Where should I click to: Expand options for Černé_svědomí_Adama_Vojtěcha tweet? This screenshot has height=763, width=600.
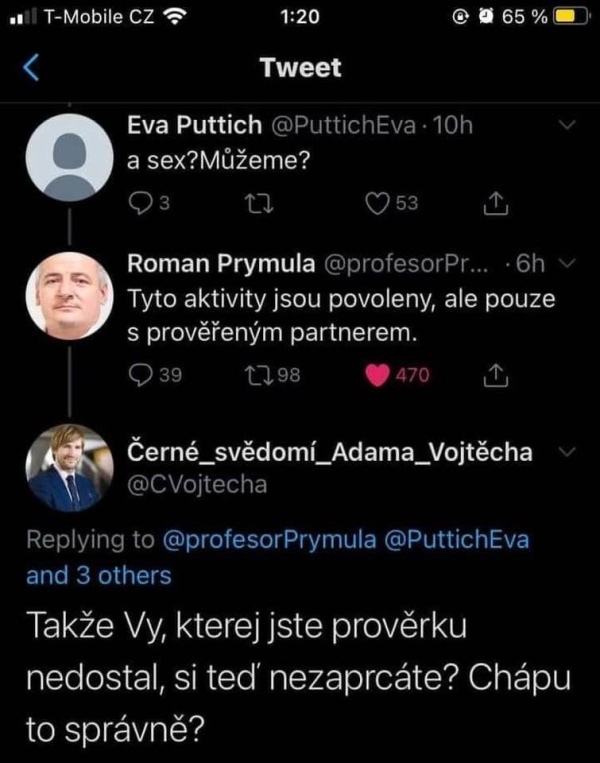(x=566, y=452)
